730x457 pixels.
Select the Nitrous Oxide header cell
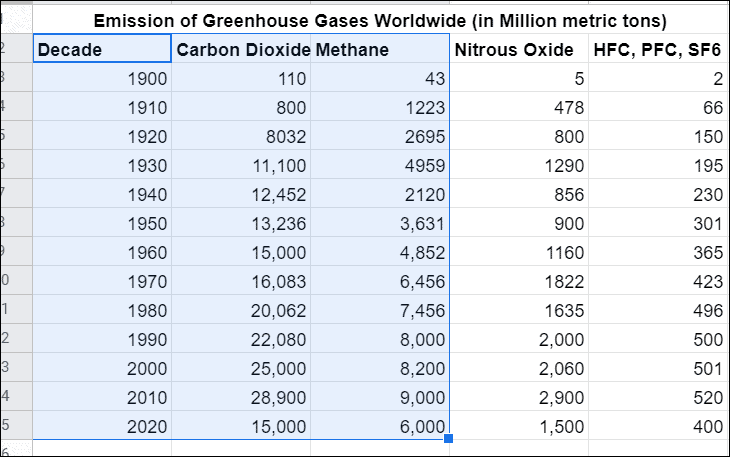click(x=519, y=48)
